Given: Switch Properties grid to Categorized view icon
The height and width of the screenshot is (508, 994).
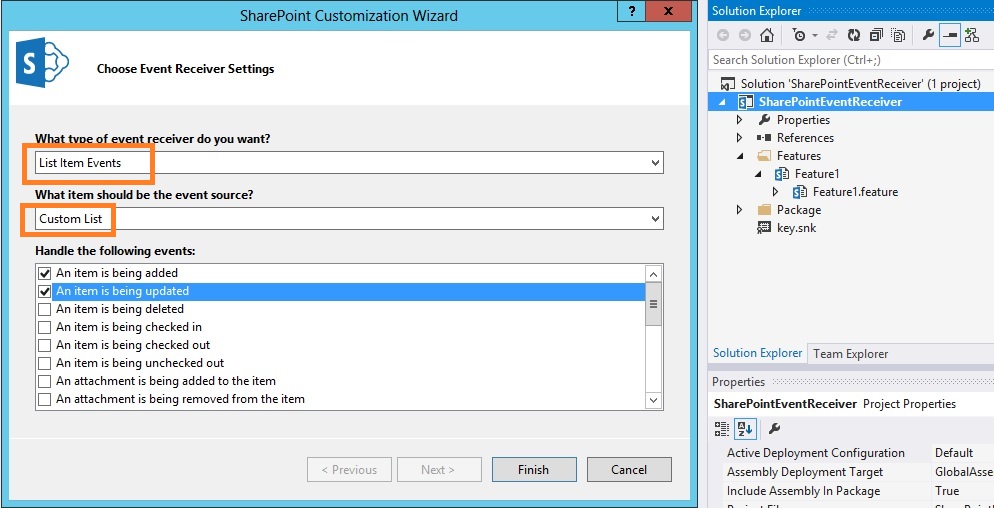Looking at the screenshot, I should [x=722, y=429].
